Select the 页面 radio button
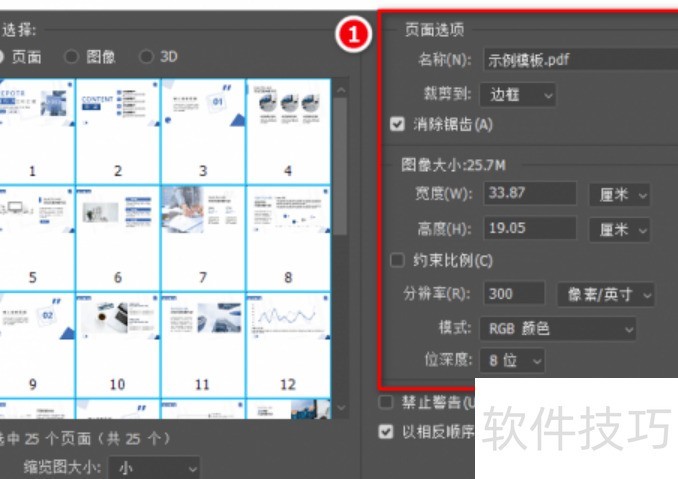678x479 pixels. click(x=1, y=57)
